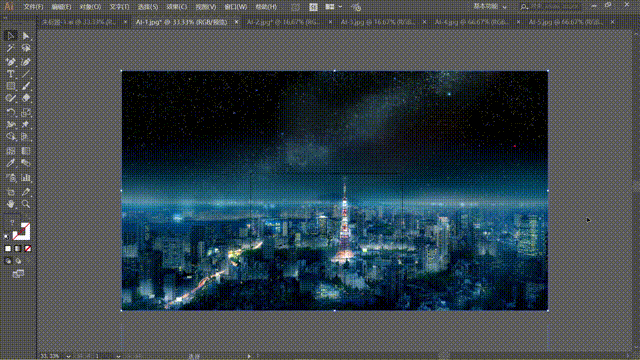Select the Direct Selection tool
Screen dimensions: 640x360
[26, 36]
